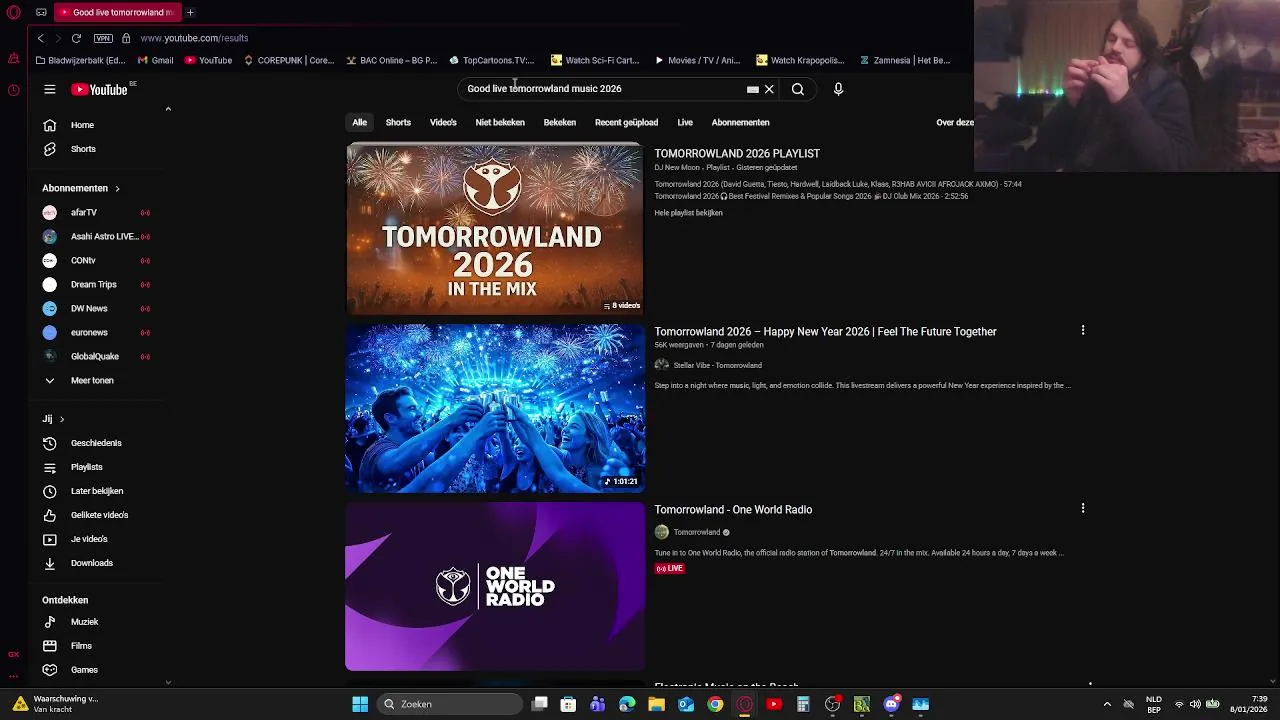Open options menu for Happy New Year video
Viewport: 1280px width, 720px height.
coord(1082,330)
